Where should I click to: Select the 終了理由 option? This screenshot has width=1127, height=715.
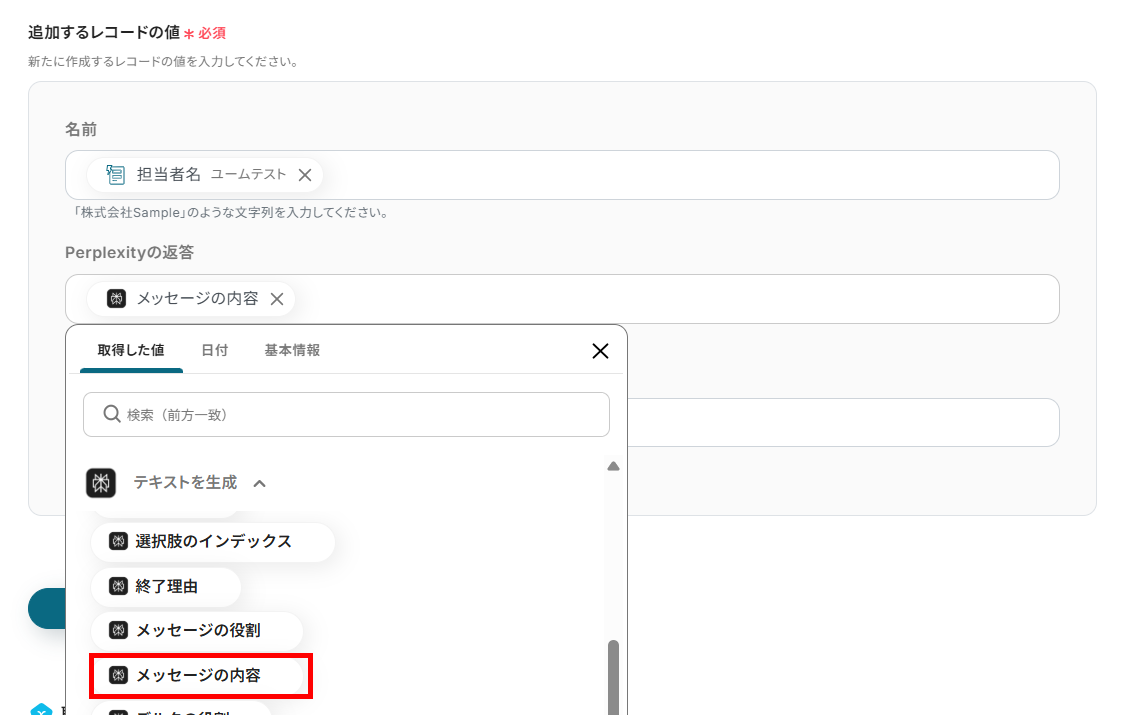(x=166, y=587)
